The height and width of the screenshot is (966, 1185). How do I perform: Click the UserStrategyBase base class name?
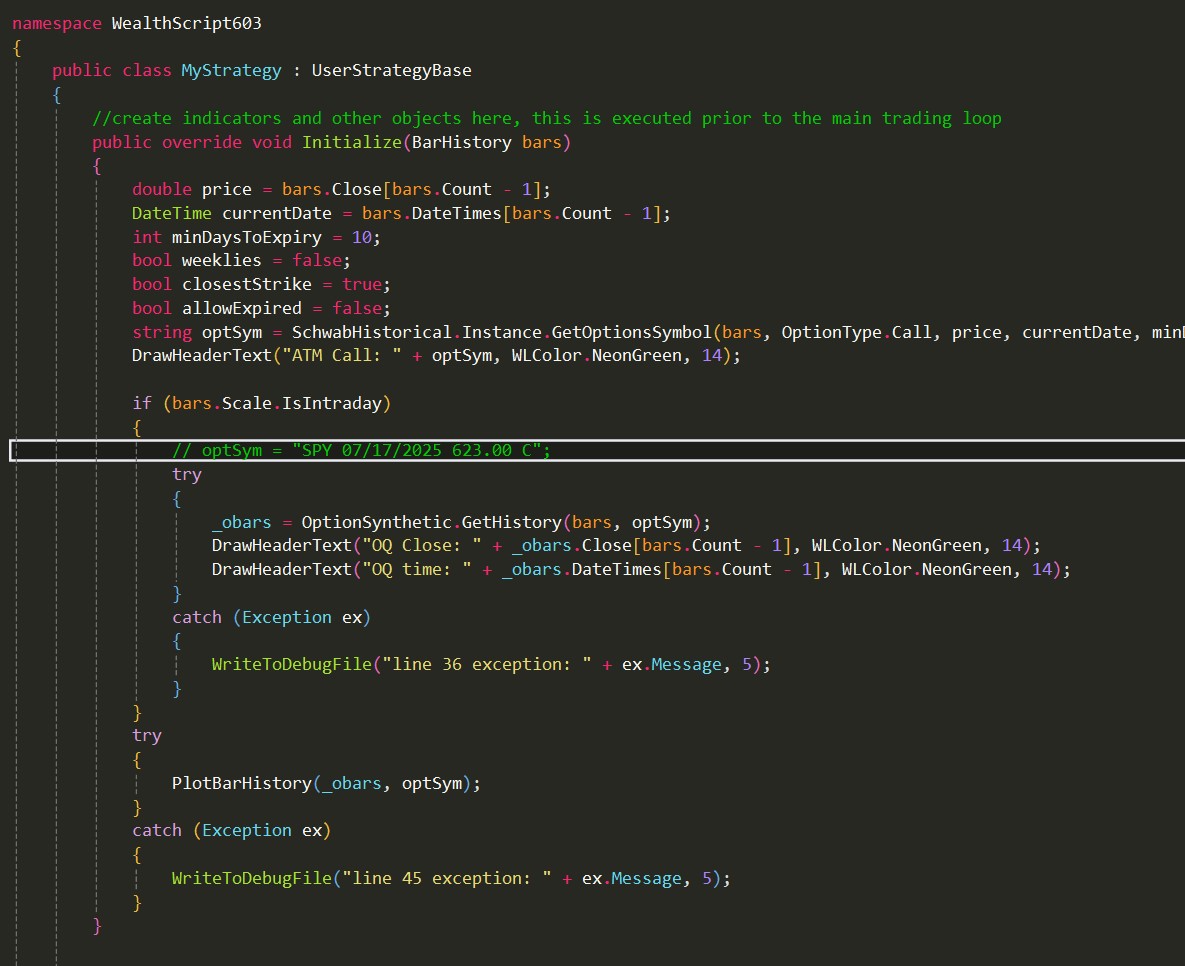click(391, 70)
